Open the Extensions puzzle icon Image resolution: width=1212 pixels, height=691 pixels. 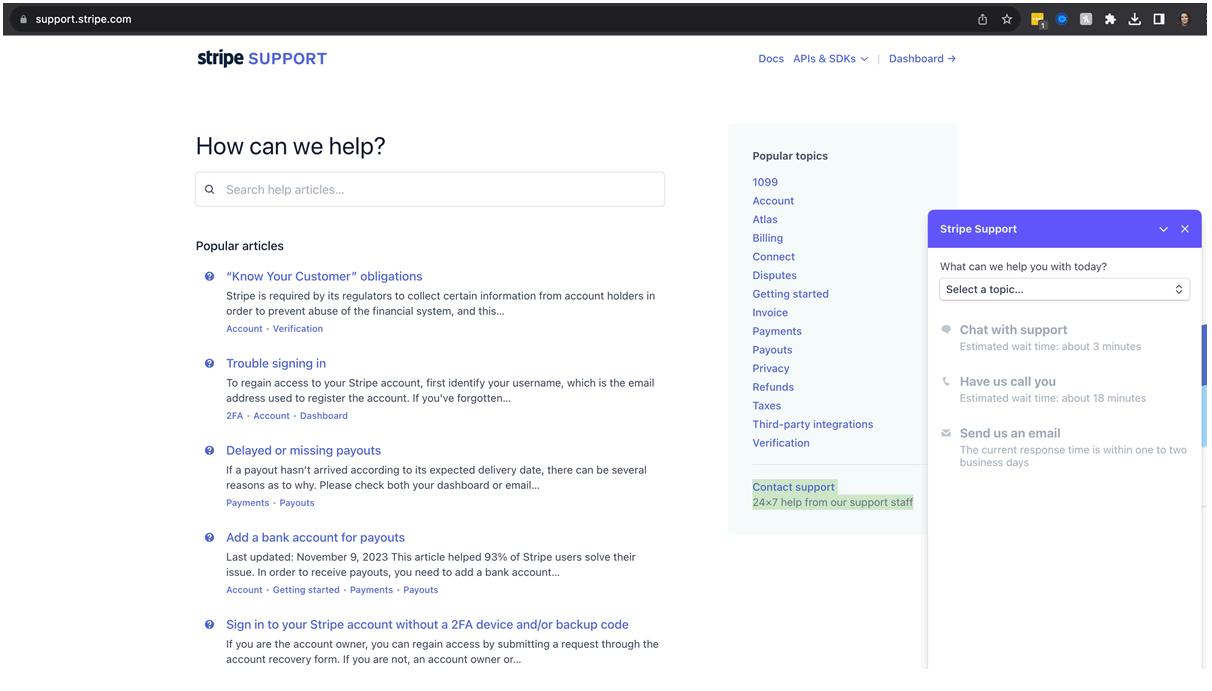pyautogui.click(x=1110, y=19)
